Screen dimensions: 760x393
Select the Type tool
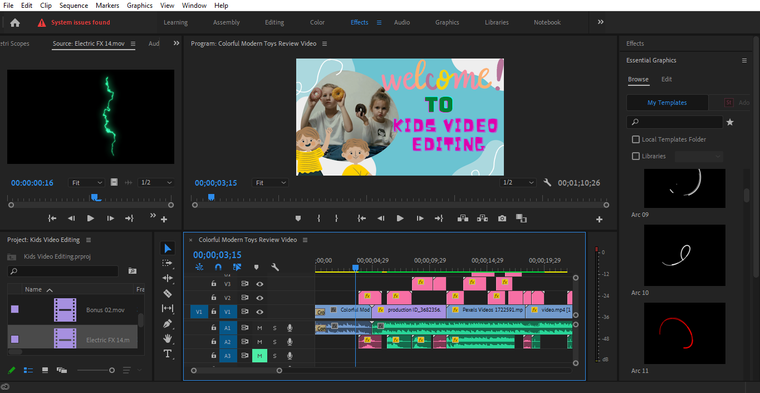pyautogui.click(x=167, y=353)
